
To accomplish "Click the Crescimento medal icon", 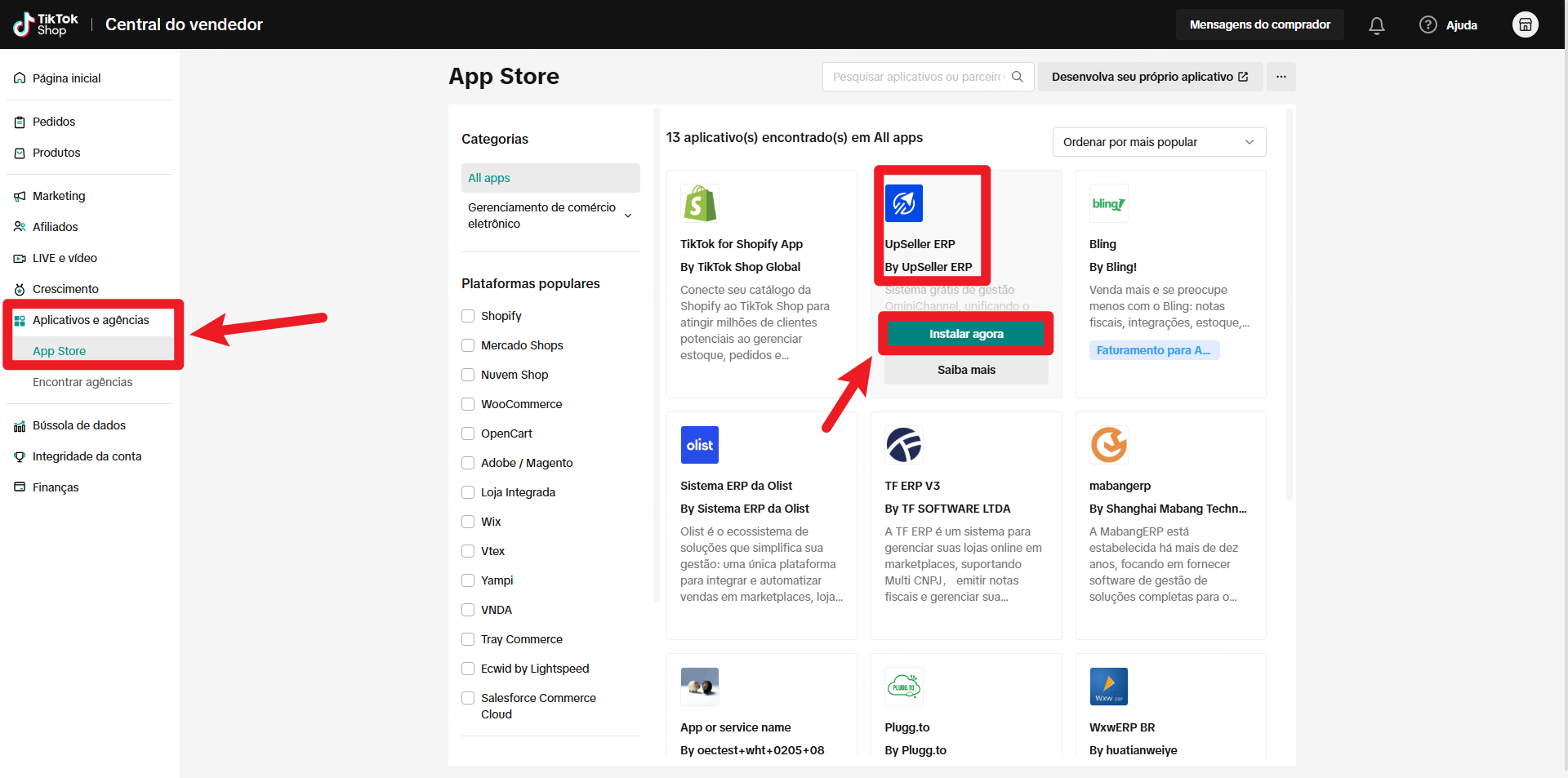I will point(20,289).
